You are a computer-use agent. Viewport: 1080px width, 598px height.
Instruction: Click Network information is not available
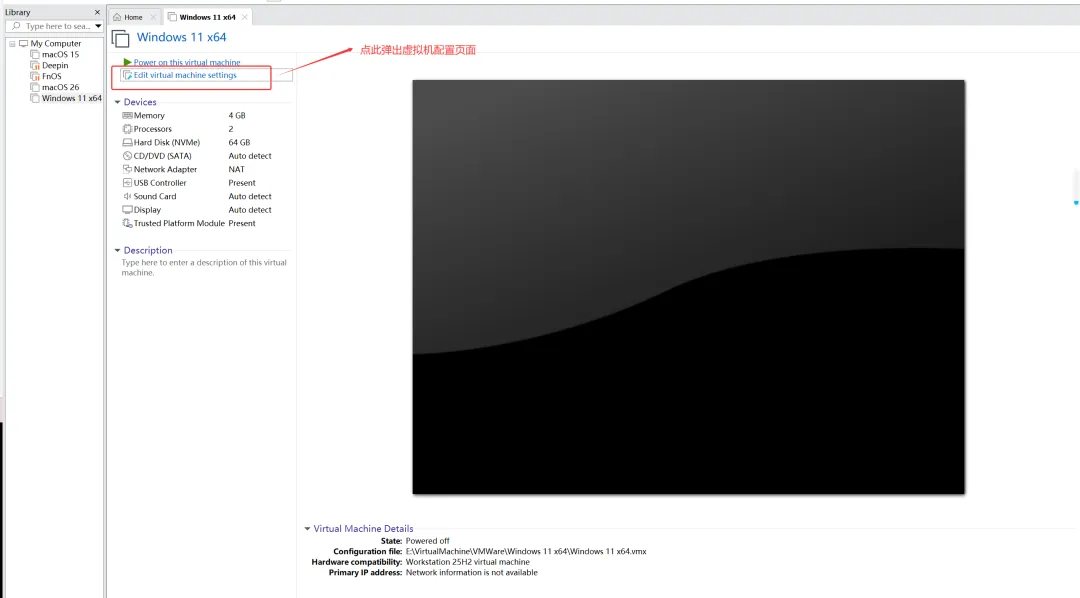tap(472, 573)
